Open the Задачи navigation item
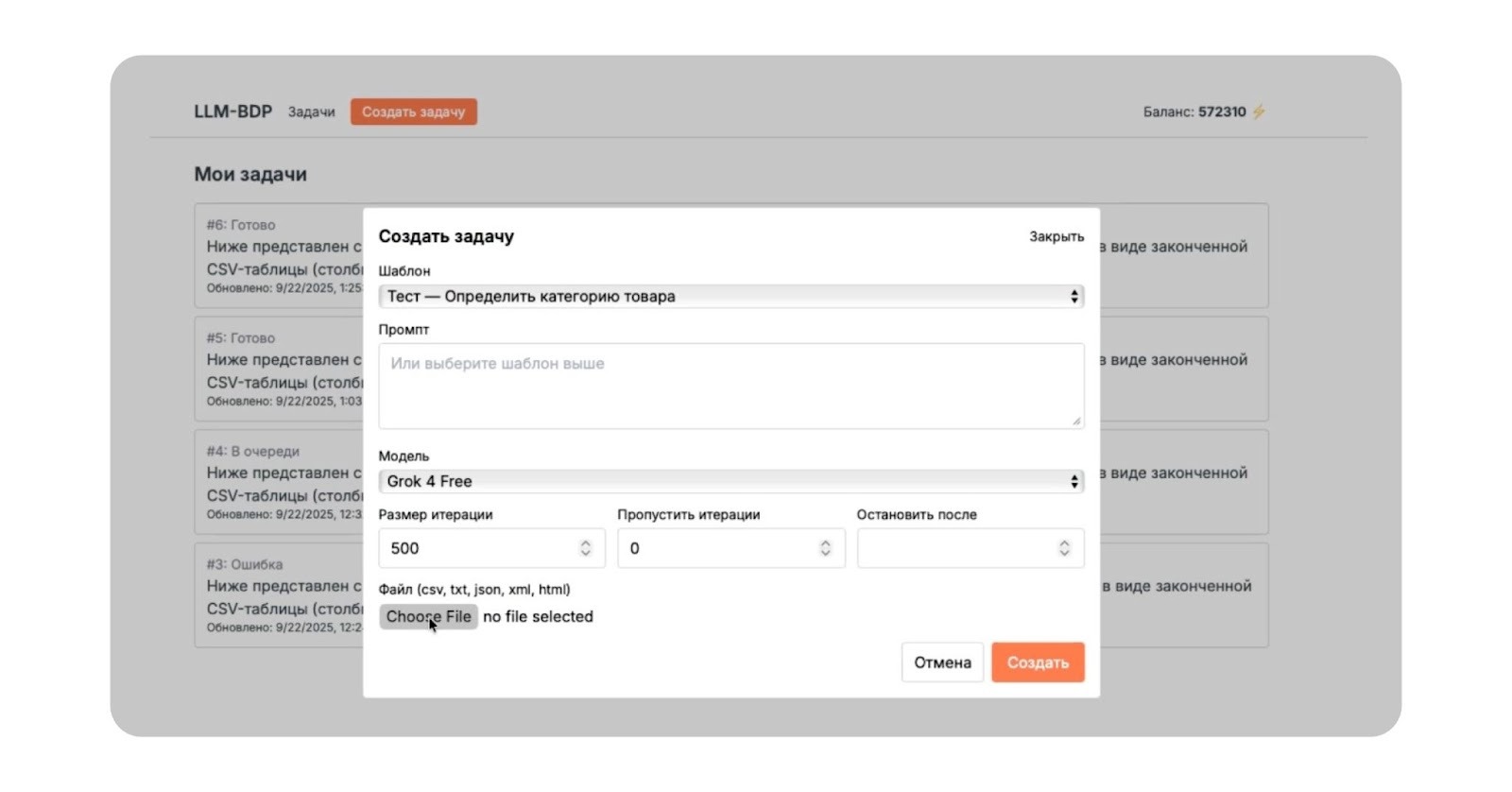The width and height of the screenshot is (1512, 792). [x=311, y=112]
